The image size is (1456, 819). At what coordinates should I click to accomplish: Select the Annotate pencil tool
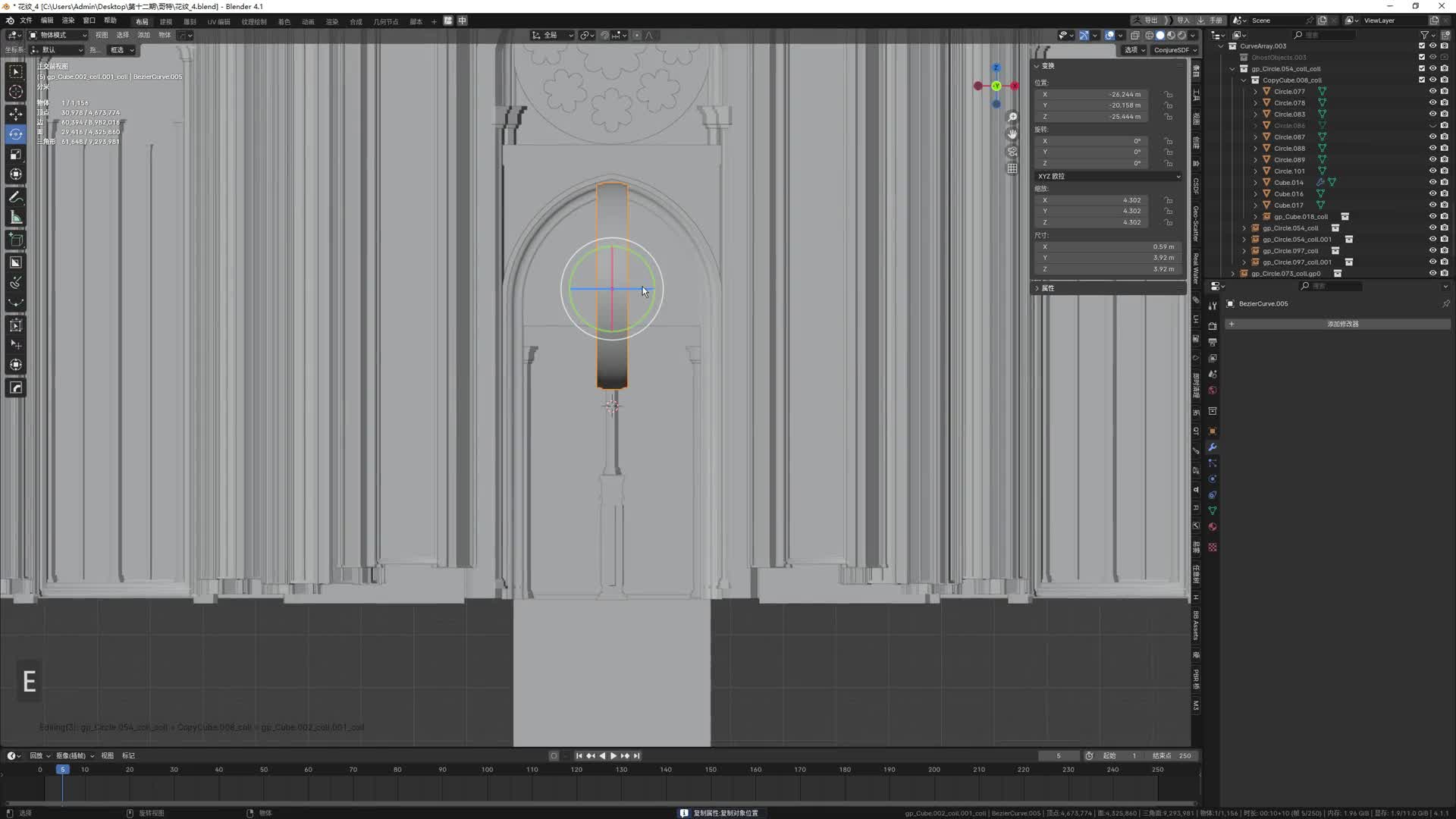tap(15, 197)
